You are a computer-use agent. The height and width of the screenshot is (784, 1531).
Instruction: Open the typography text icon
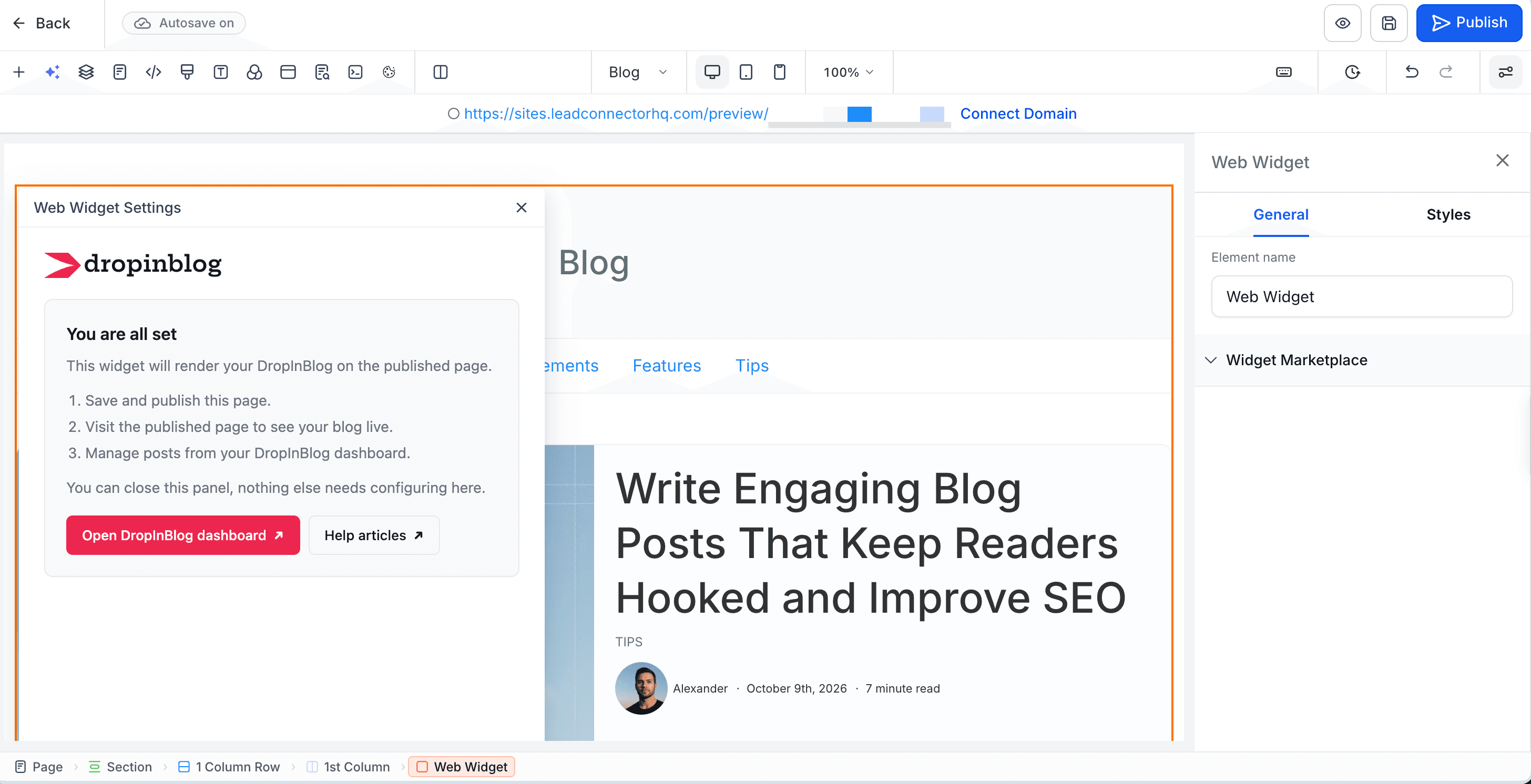coord(220,72)
